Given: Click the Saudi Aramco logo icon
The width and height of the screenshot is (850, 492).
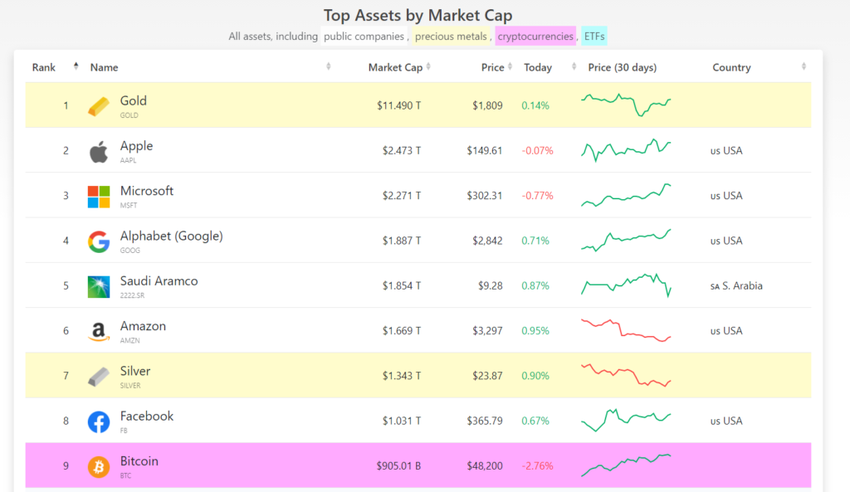Looking at the screenshot, I should (98, 286).
